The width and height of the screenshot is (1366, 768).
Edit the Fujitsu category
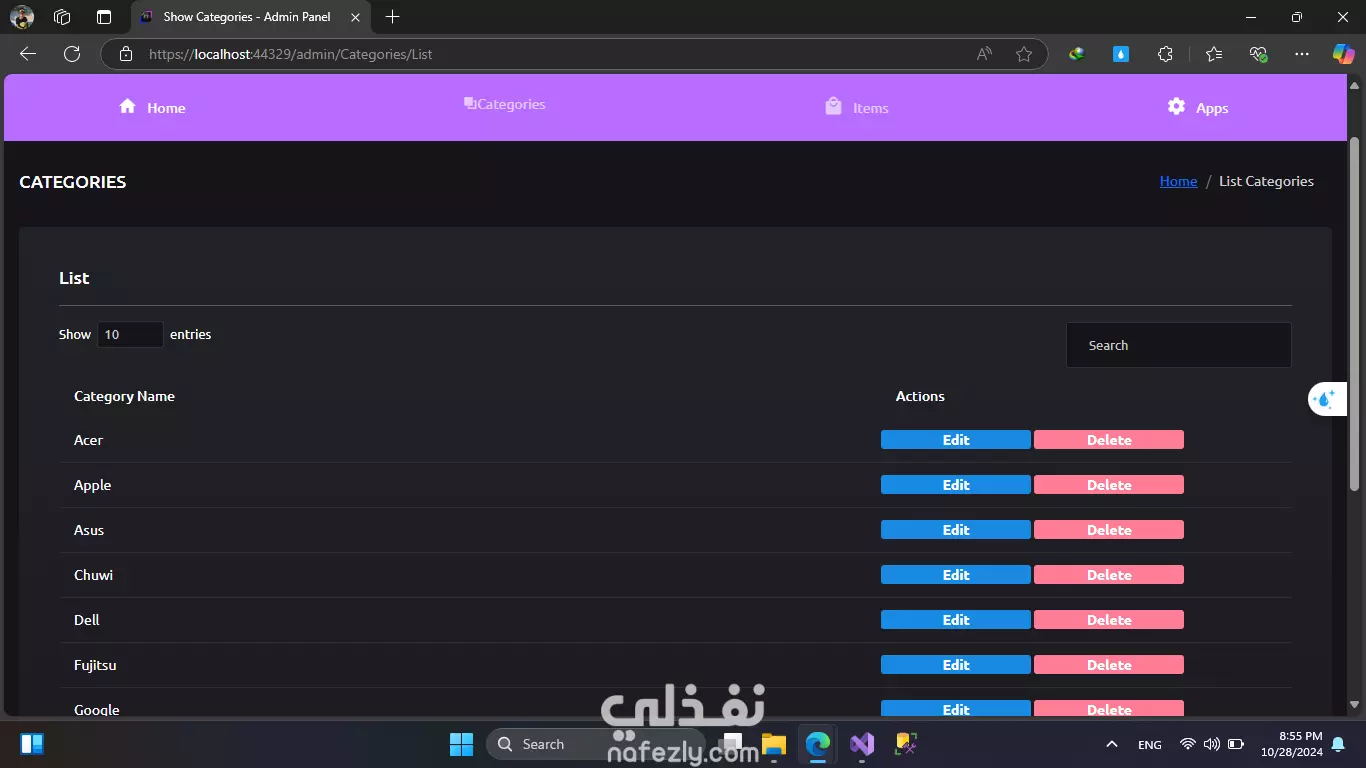click(956, 665)
